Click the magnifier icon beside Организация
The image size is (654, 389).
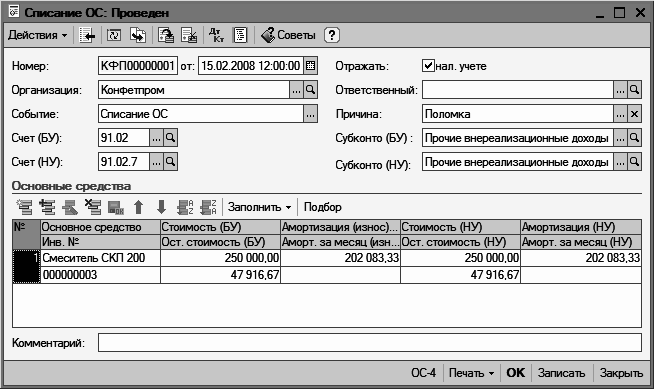tap(310, 90)
